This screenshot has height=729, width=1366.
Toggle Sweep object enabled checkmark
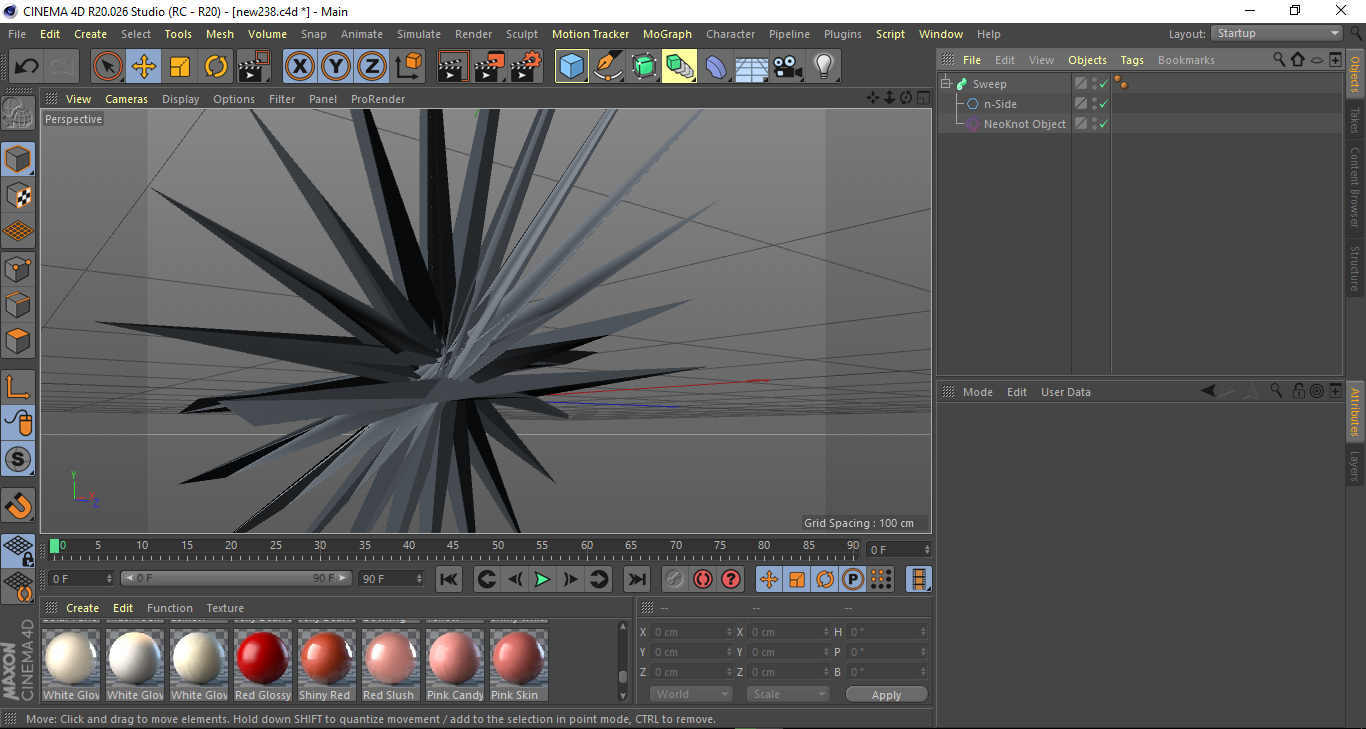pyautogui.click(x=1103, y=84)
